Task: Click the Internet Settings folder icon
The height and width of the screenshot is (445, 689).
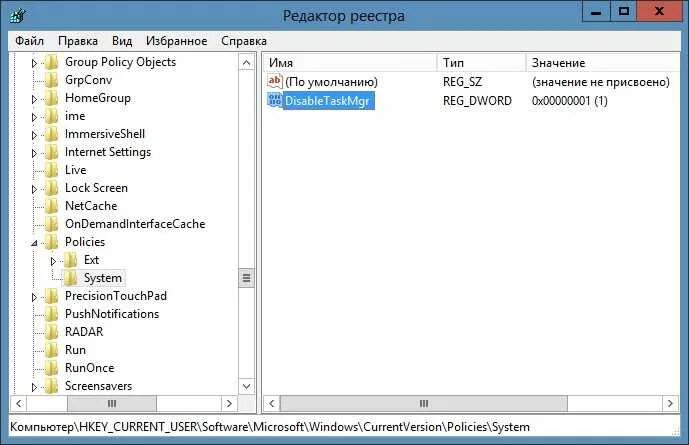Action: click(x=52, y=152)
